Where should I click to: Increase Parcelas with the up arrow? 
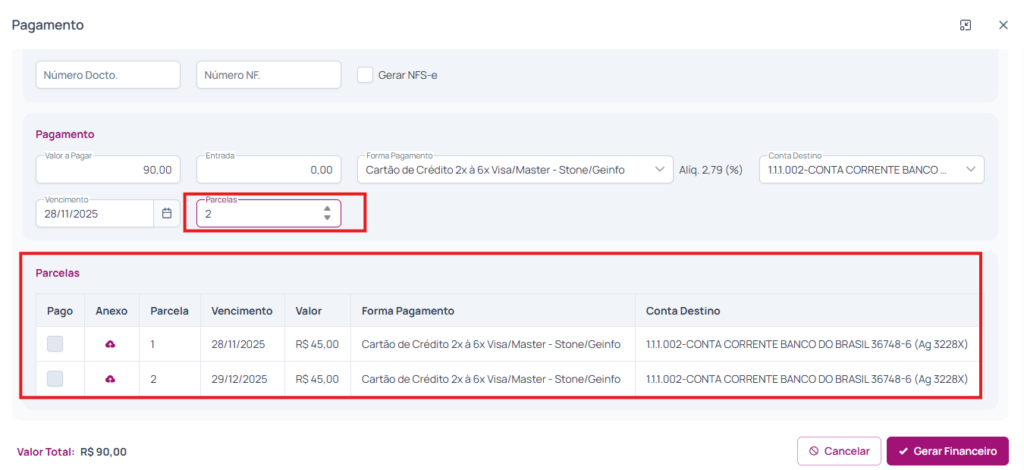coord(327,209)
